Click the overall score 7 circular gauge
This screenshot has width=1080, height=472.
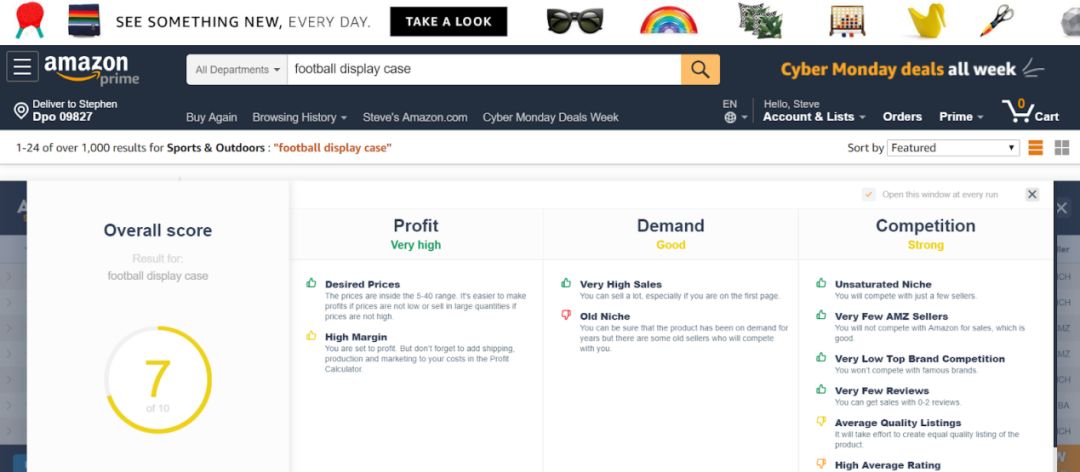(x=158, y=380)
